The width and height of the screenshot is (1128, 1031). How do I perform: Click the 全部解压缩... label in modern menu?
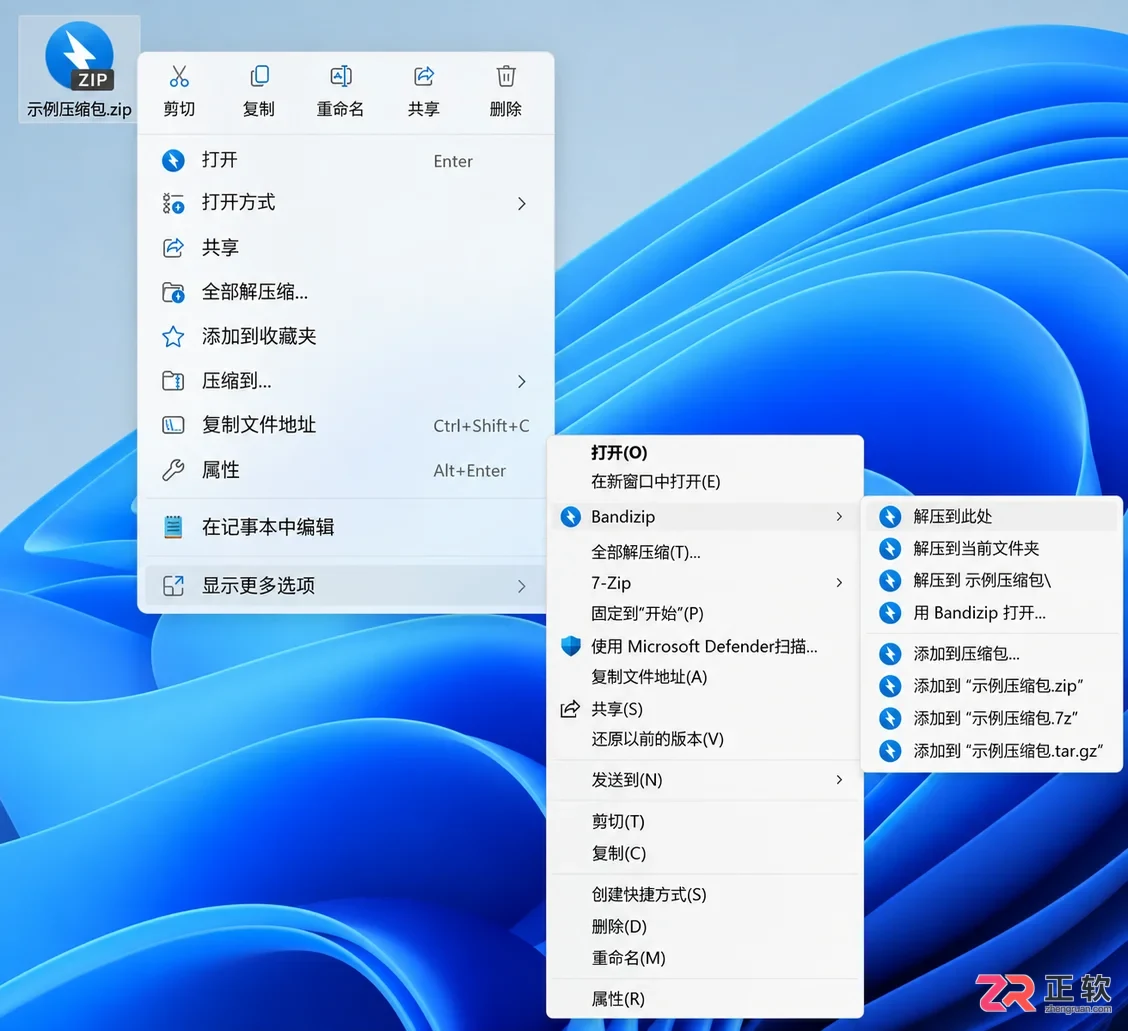(255, 292)
